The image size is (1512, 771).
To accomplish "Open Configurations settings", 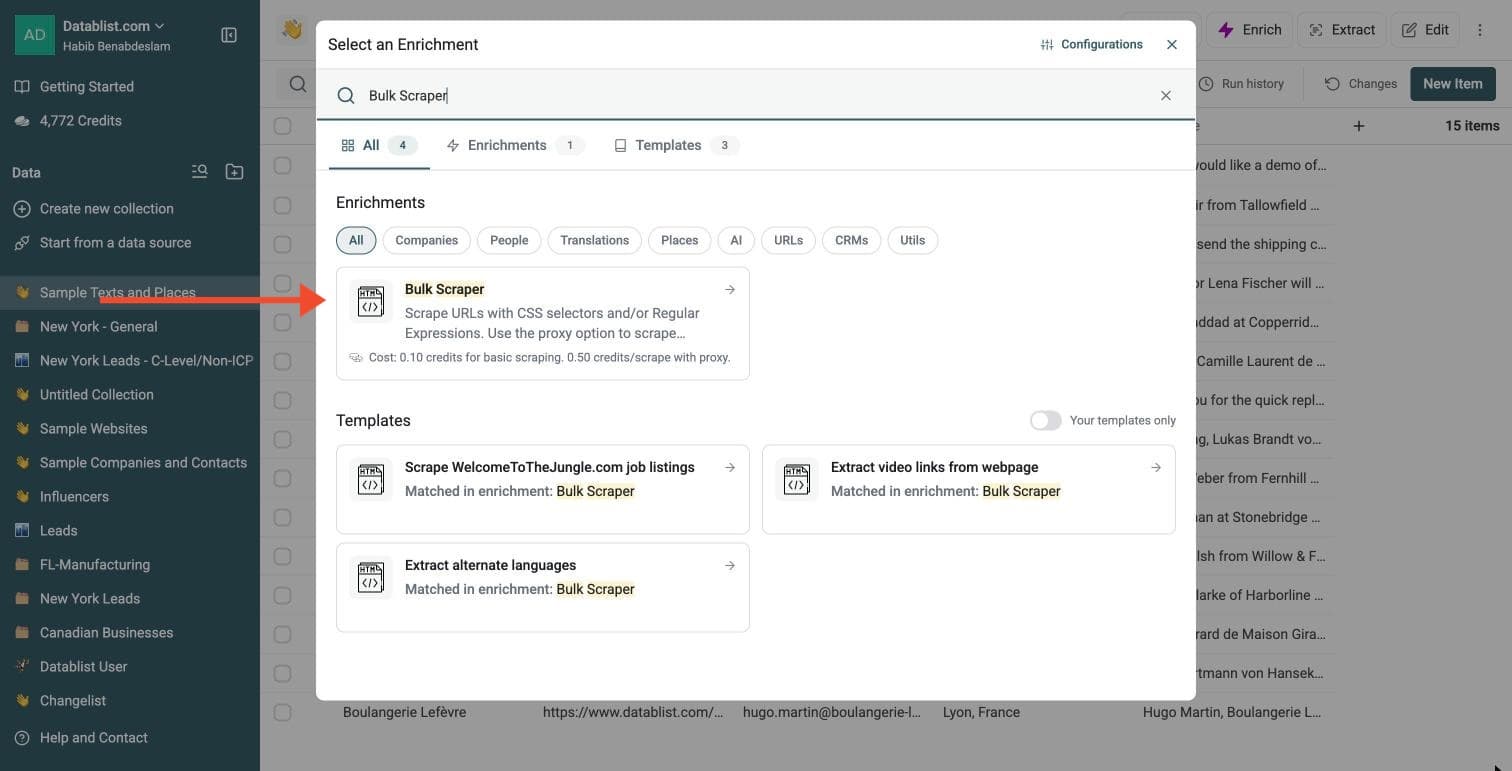I will point(1092,44).
